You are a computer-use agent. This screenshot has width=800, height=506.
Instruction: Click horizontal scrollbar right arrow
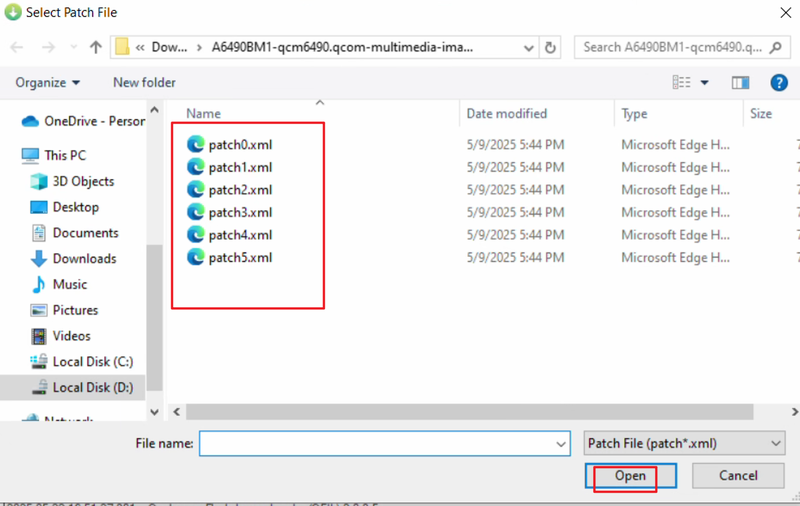pos(794,412)
